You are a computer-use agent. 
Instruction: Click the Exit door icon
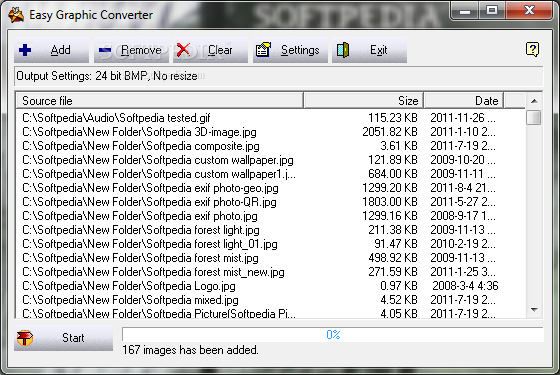(343, 50)
